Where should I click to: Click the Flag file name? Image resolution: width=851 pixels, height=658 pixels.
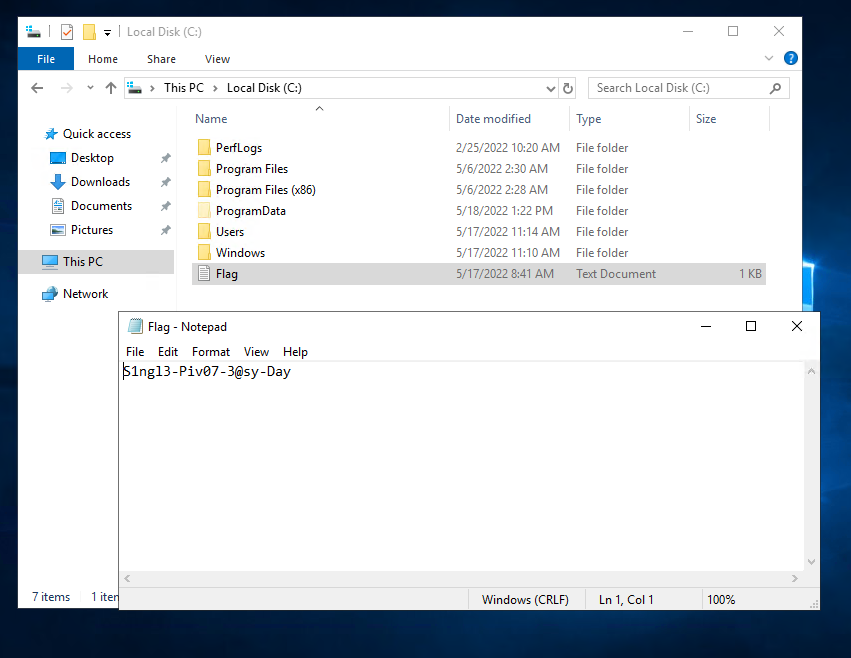click(227, 274)
